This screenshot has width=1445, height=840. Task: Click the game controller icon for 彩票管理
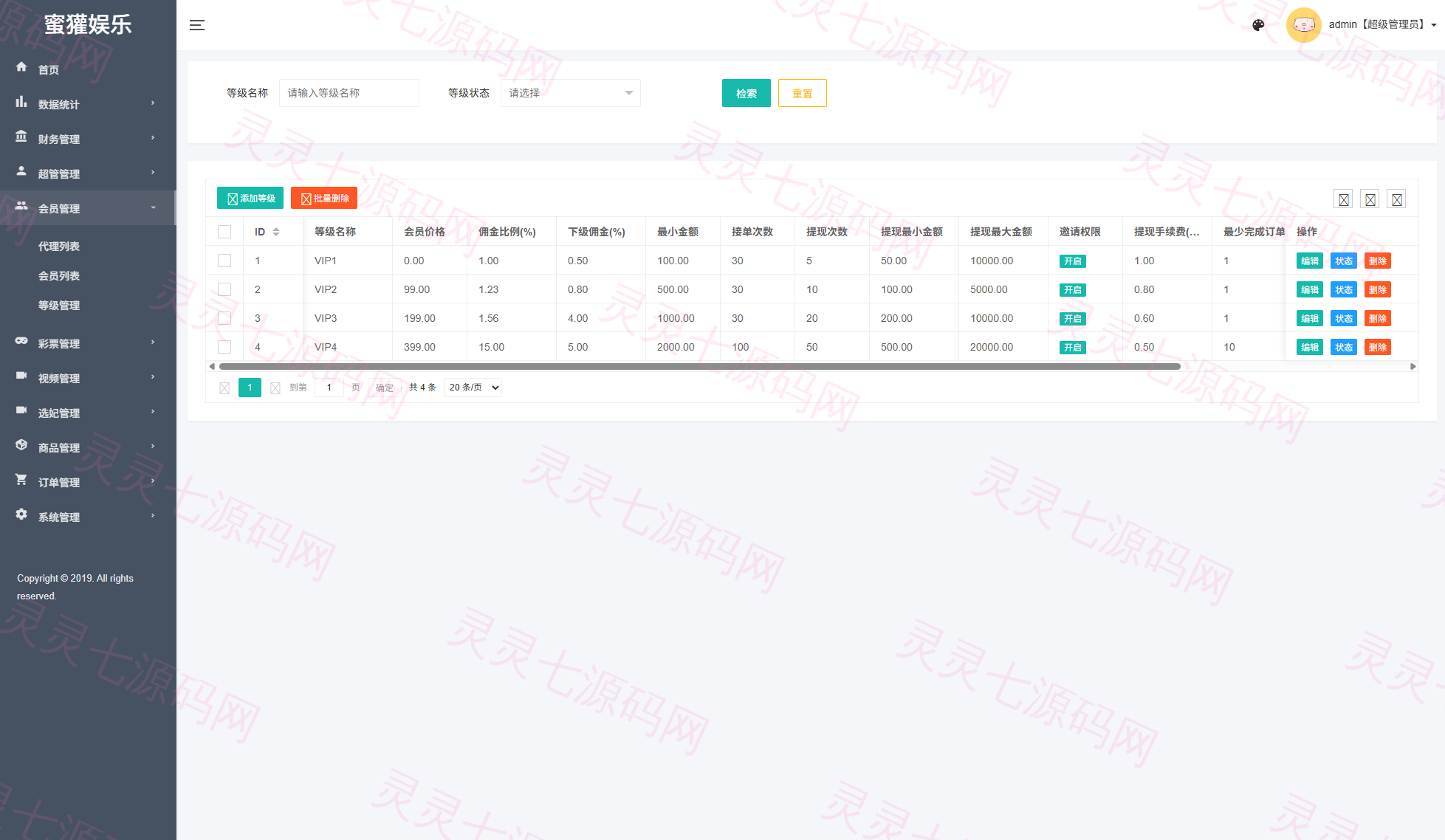21,341
